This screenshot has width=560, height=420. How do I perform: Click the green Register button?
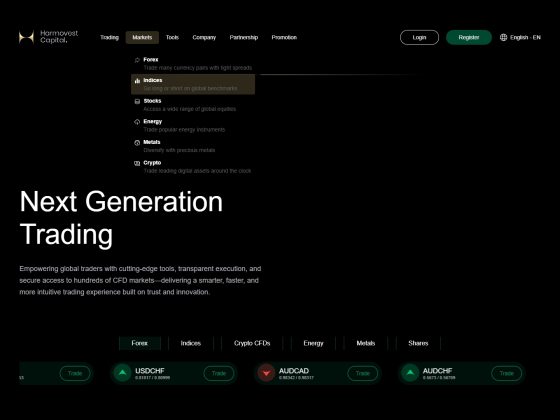(469, 37)
